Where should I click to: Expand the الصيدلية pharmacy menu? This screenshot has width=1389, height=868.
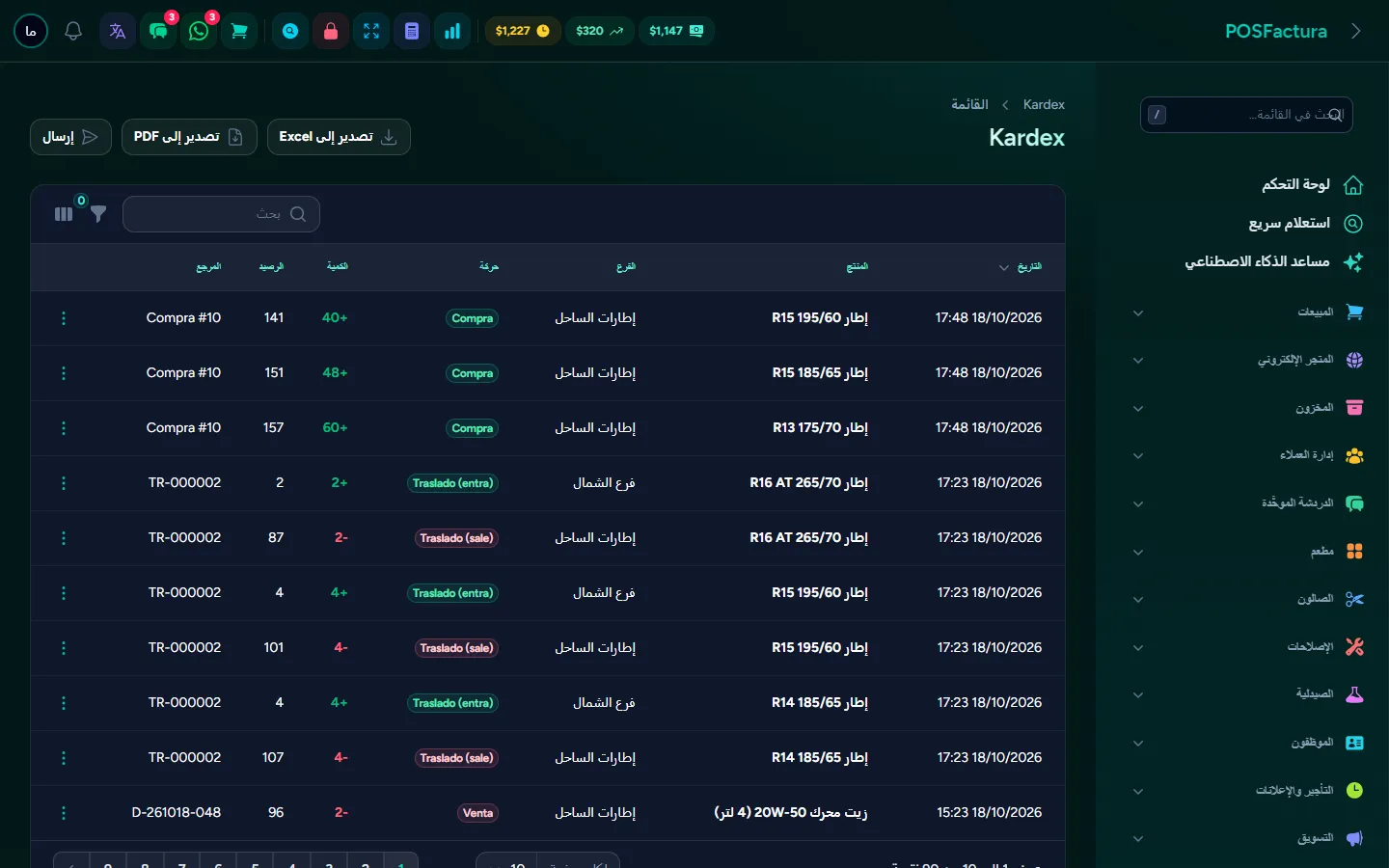click(x=1246, y=694)
